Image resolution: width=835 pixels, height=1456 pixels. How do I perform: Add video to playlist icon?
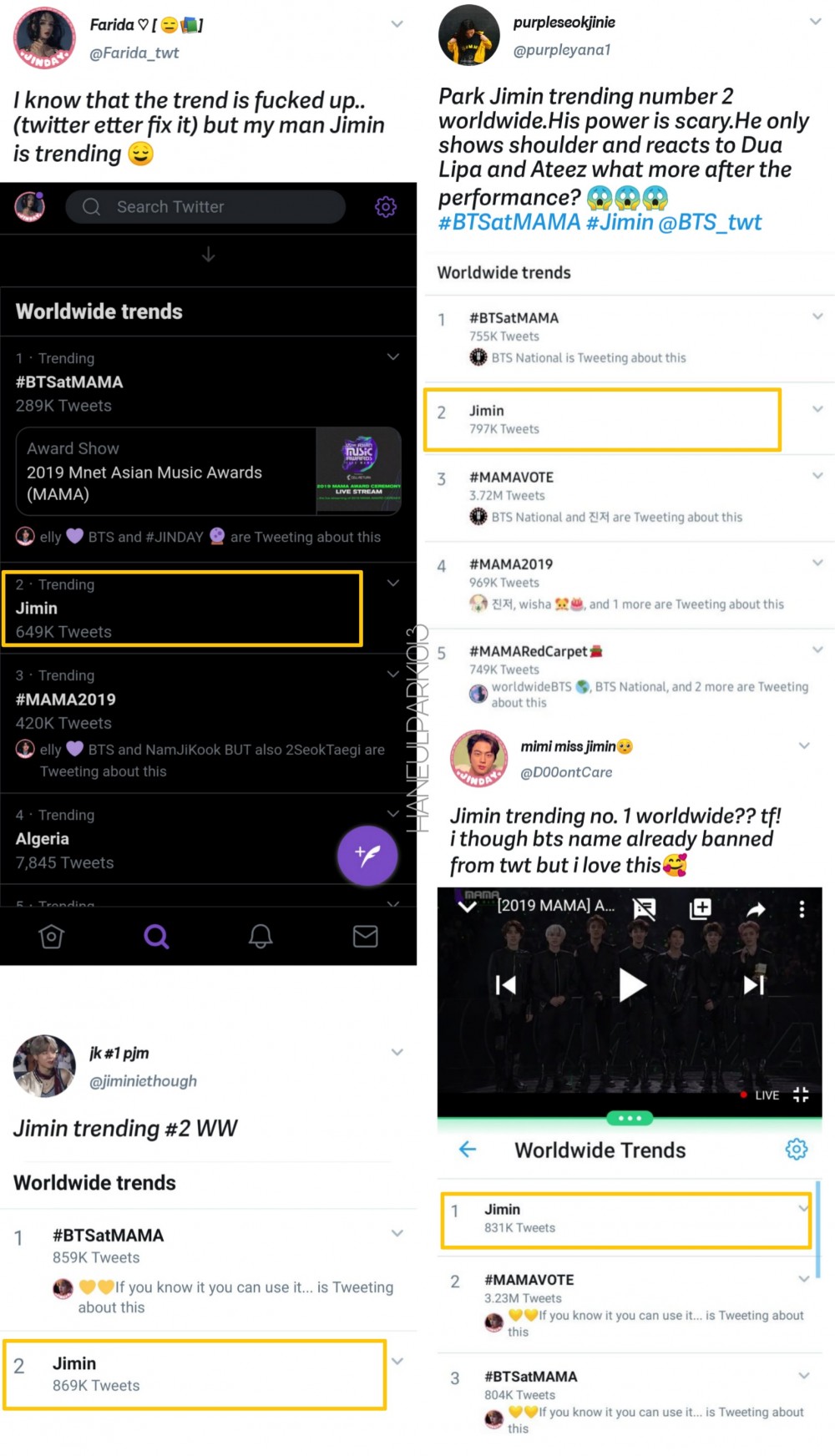700,908
